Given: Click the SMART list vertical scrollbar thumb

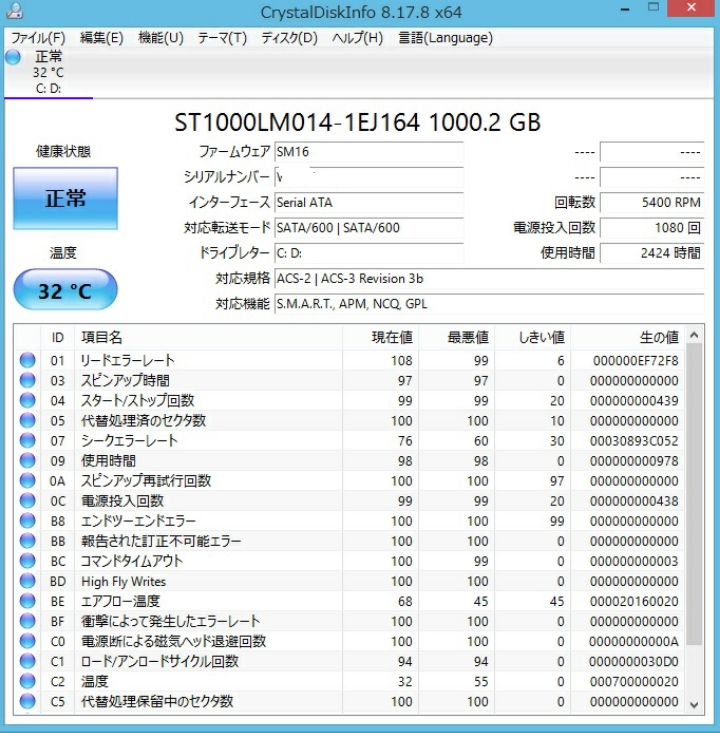Looking at the screenshot, I should pyautogui.click(x=694, y=494).
